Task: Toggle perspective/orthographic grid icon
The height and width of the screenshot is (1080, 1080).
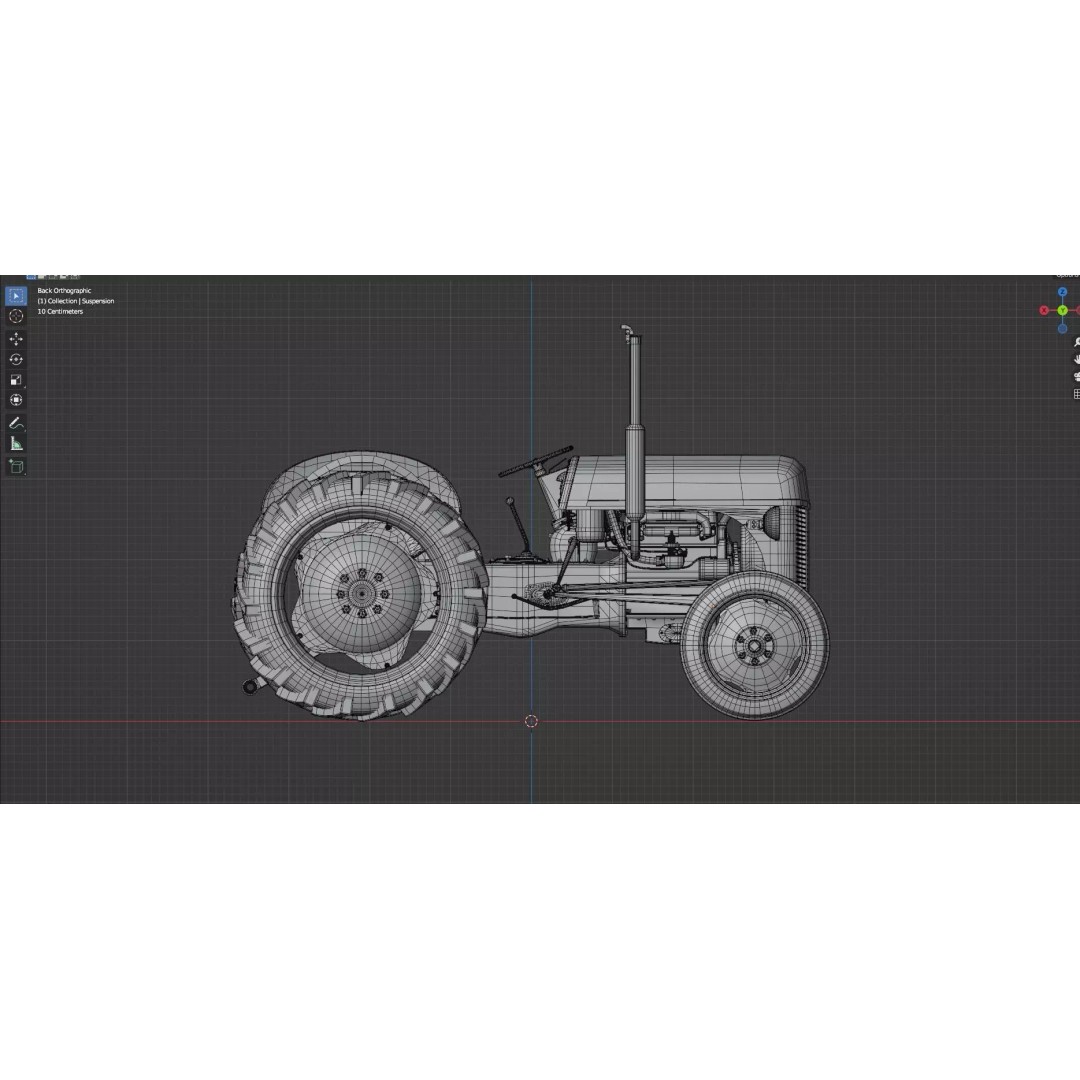Action: click(1077, 394)
